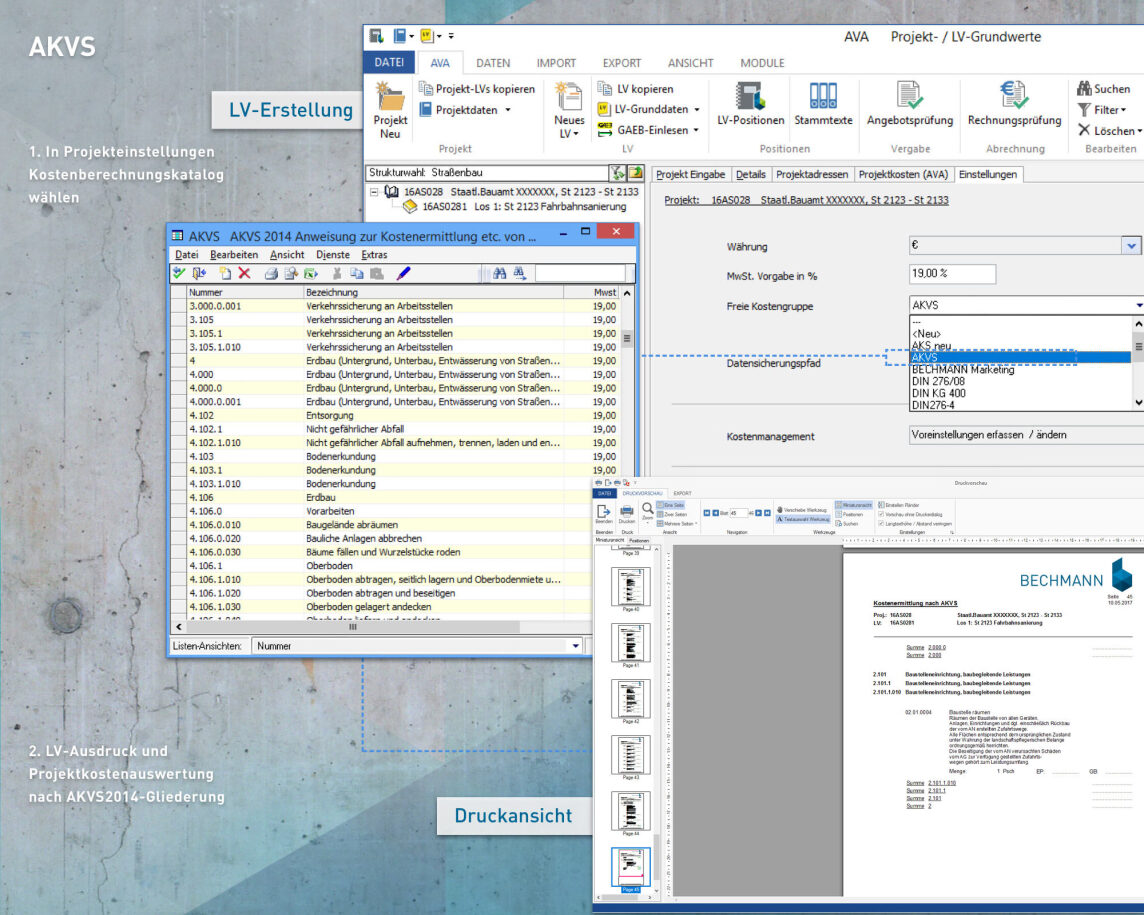Click the Excel export icon in AKVS toolbar
Screen dimensions: 1144x915
pos(311,273)
